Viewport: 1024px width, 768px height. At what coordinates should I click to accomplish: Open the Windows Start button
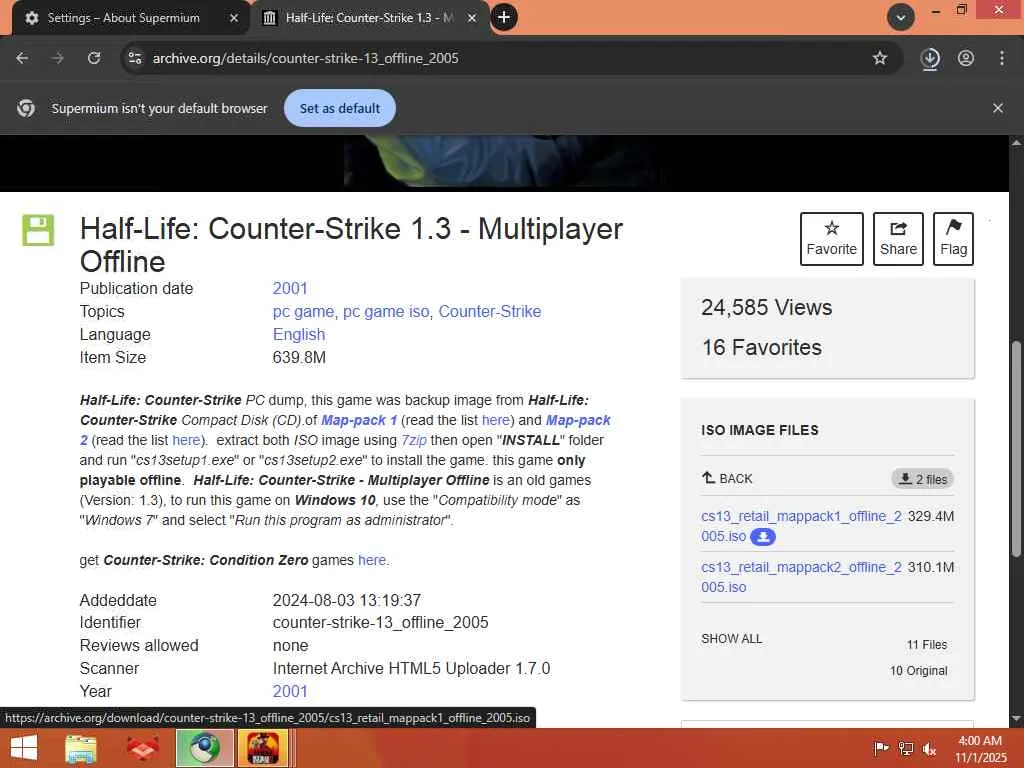(24, 748)
